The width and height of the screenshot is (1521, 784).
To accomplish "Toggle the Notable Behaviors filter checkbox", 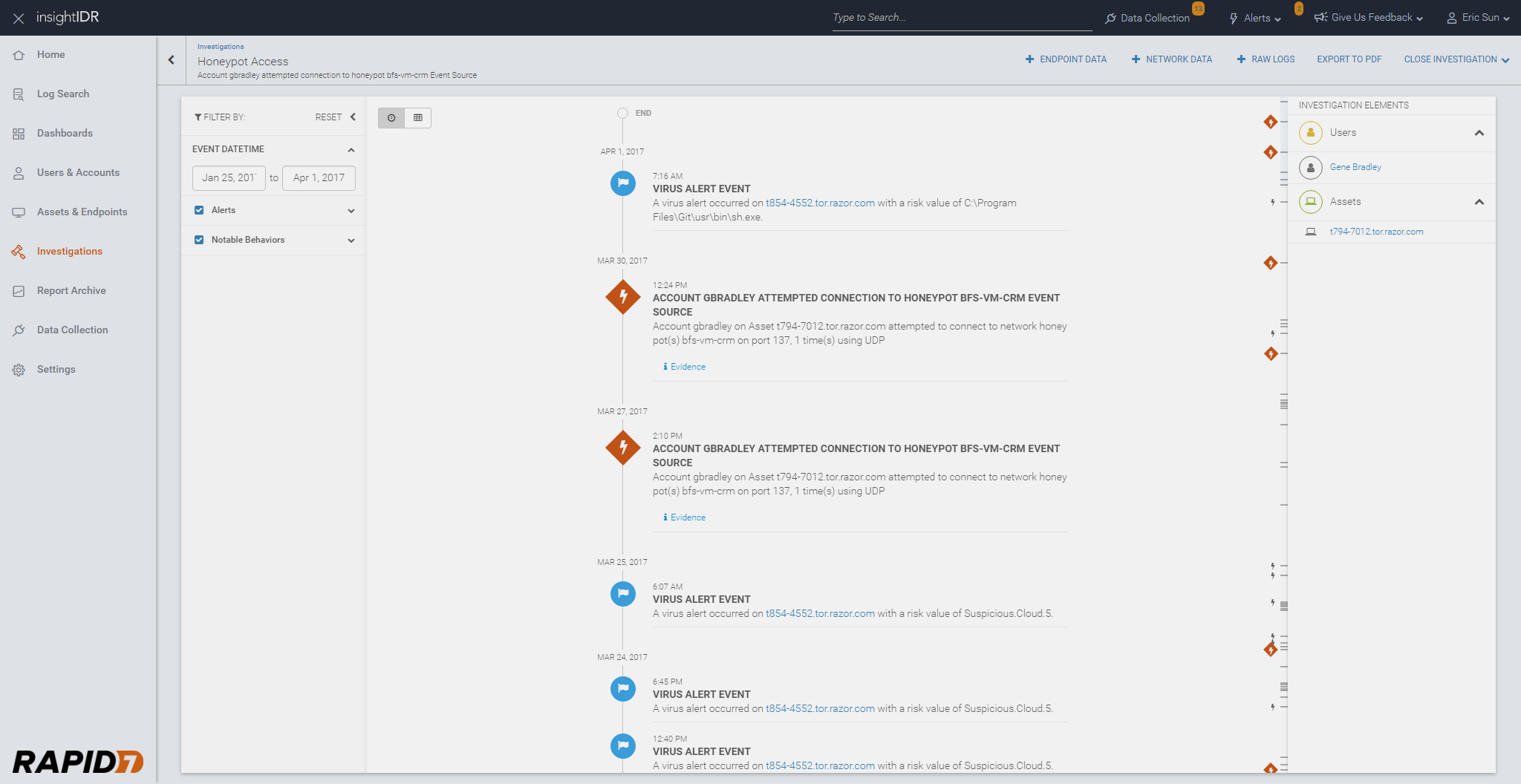I will click(199, 240).
